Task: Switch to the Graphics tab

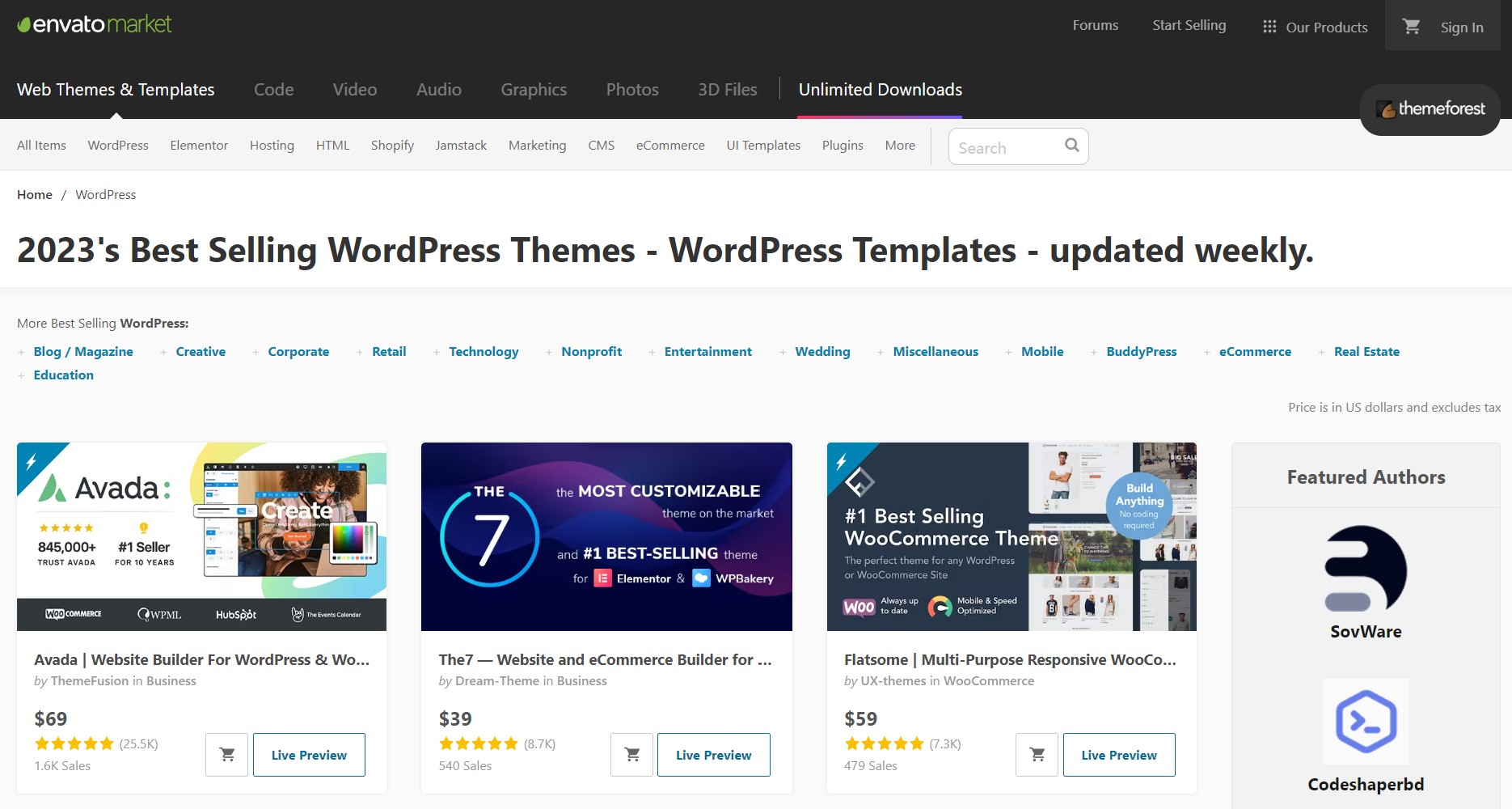Action: pyautogui.click(x=534, y=90)
